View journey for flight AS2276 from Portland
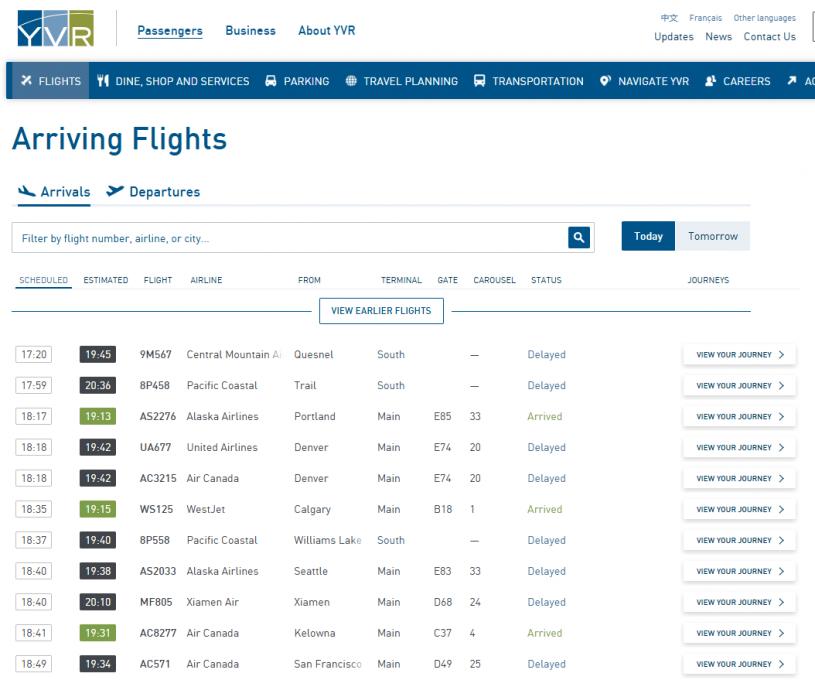 click(739, 416)
